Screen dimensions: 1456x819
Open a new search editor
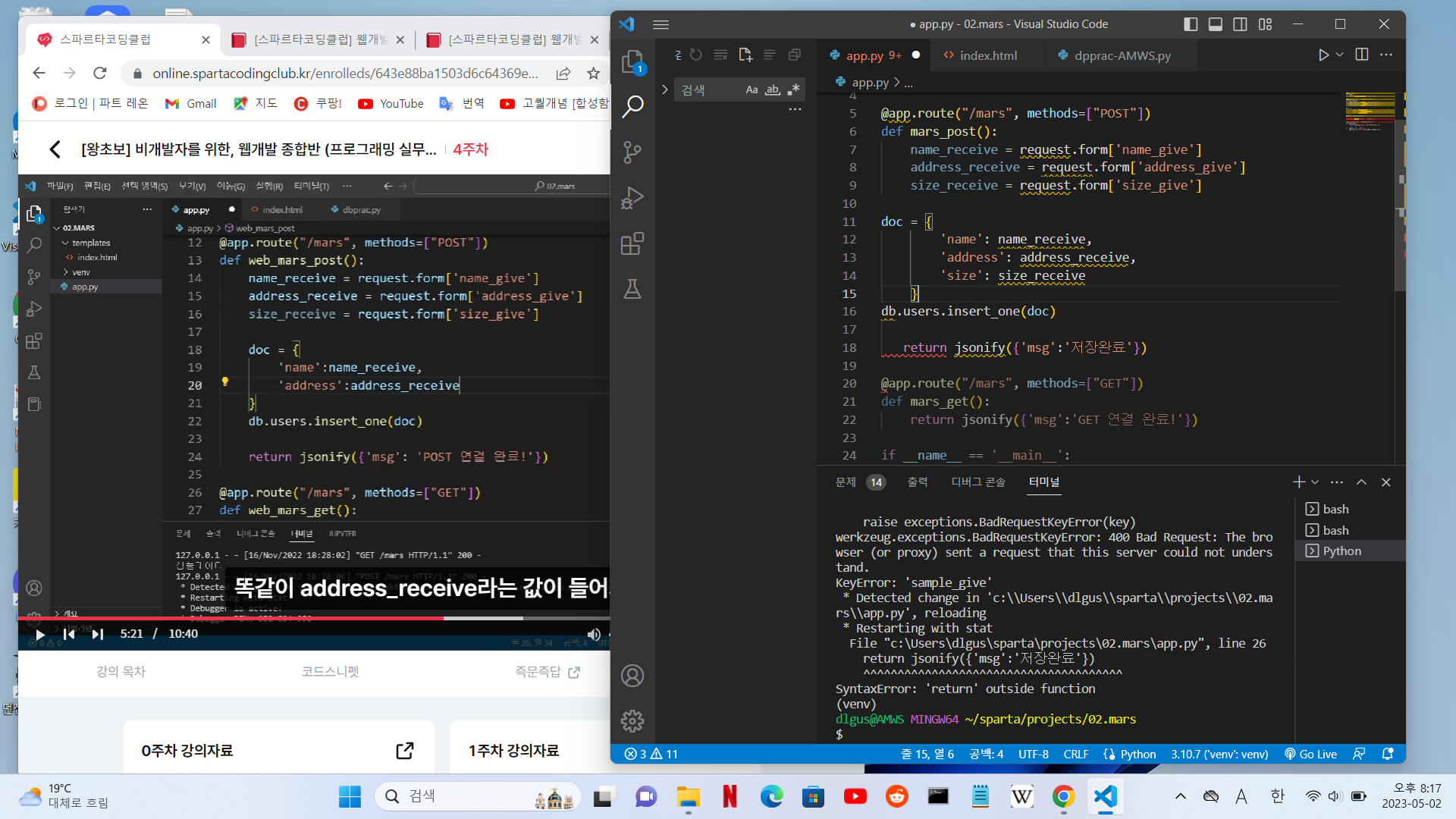click(745, 55)
